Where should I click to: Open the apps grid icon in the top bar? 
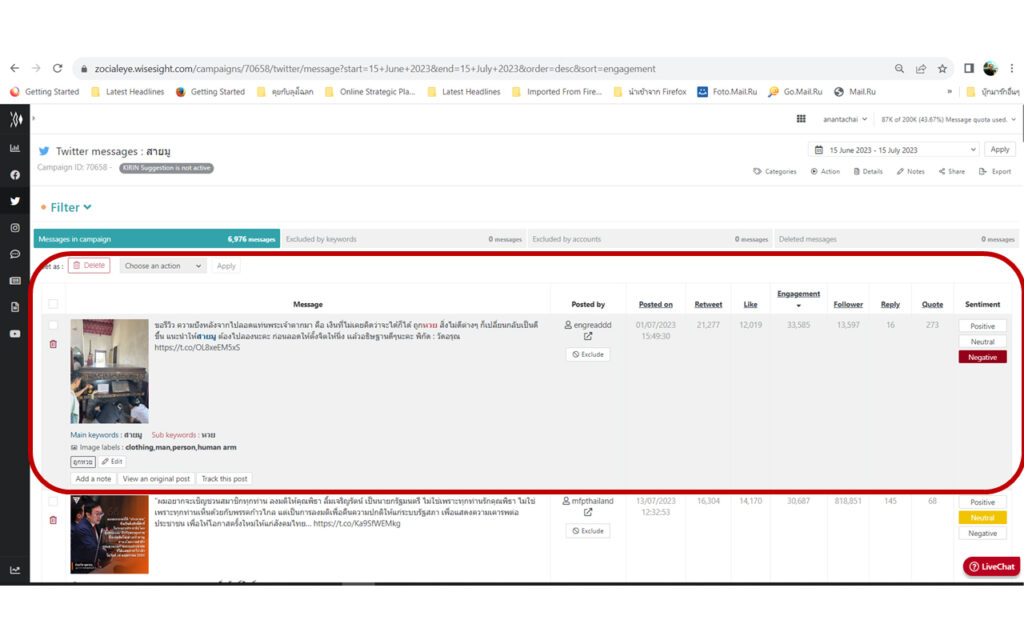pyautogui.click(x=801, y=119)
